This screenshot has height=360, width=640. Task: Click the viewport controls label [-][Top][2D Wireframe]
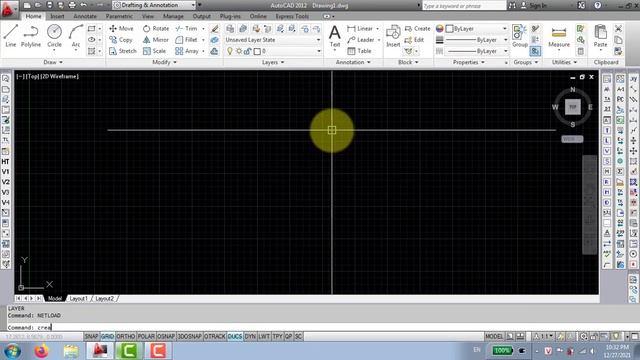pyautogui.click(x=47, y=76)
